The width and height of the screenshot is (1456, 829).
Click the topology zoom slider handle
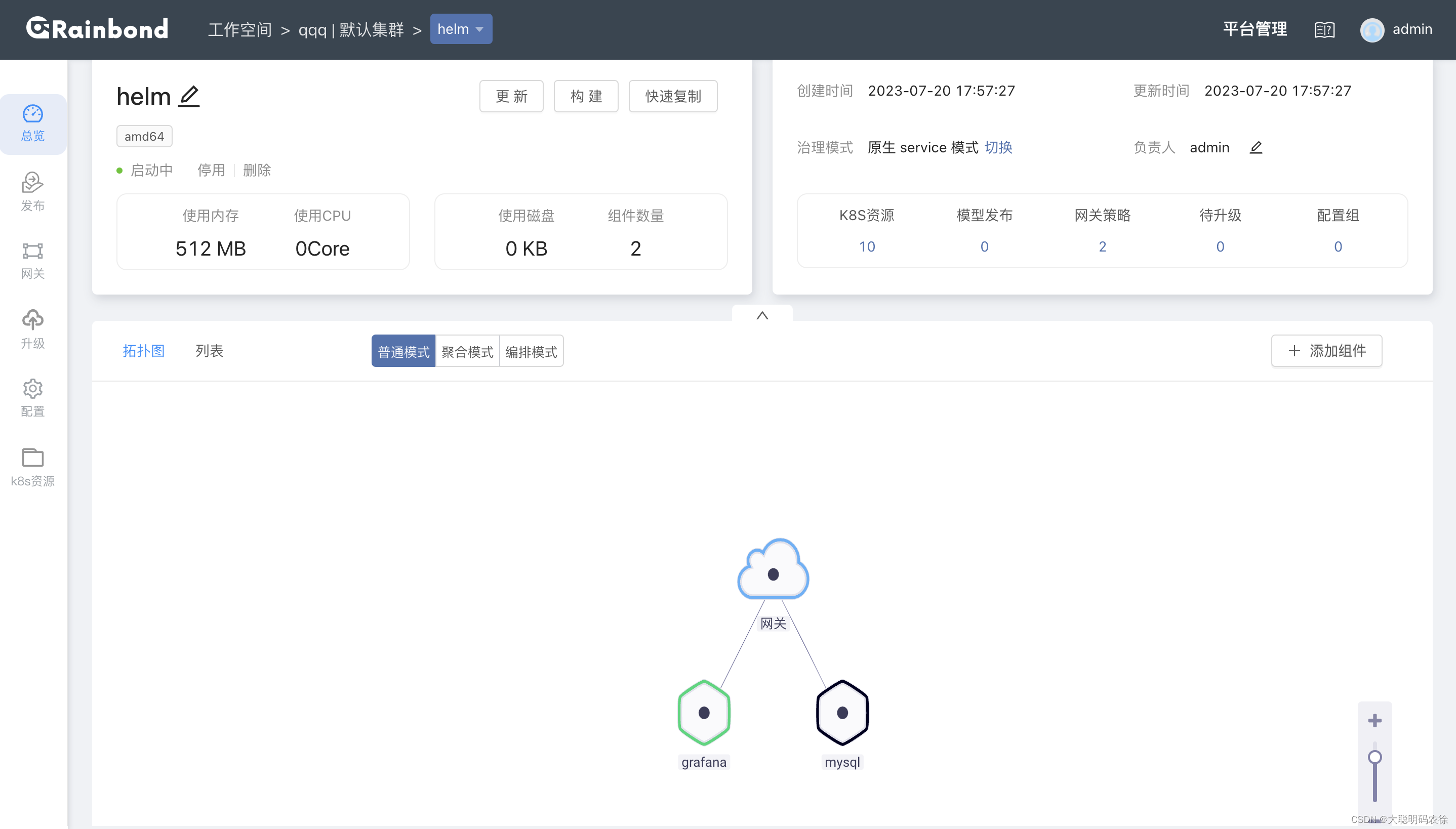click(x=1374, y=757)
